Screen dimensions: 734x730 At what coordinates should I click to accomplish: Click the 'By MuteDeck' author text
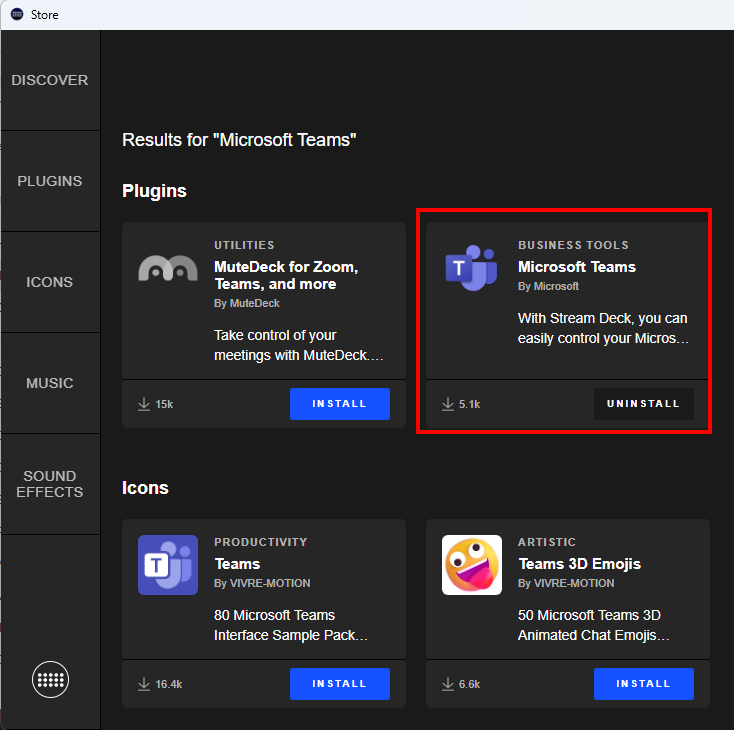point(247,303)
